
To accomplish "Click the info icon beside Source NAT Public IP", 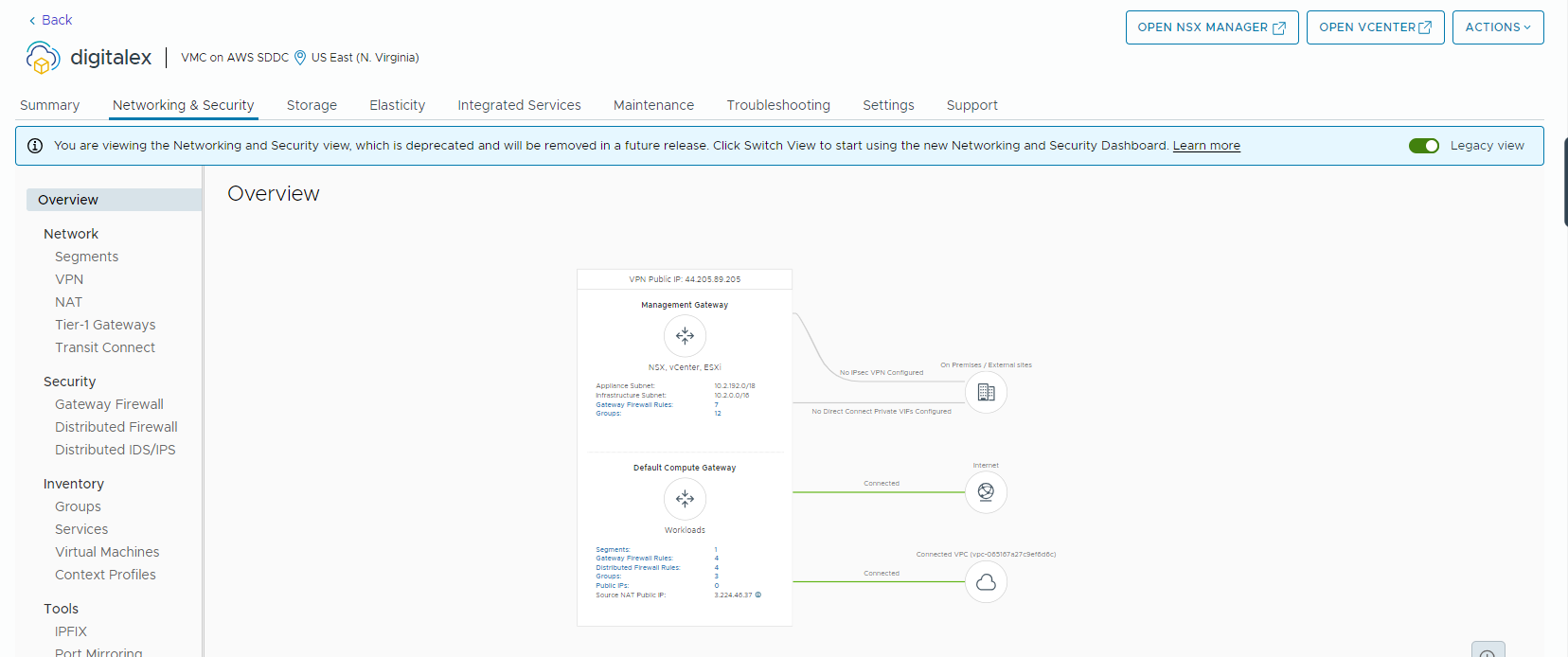I will (x=758, y=595).
